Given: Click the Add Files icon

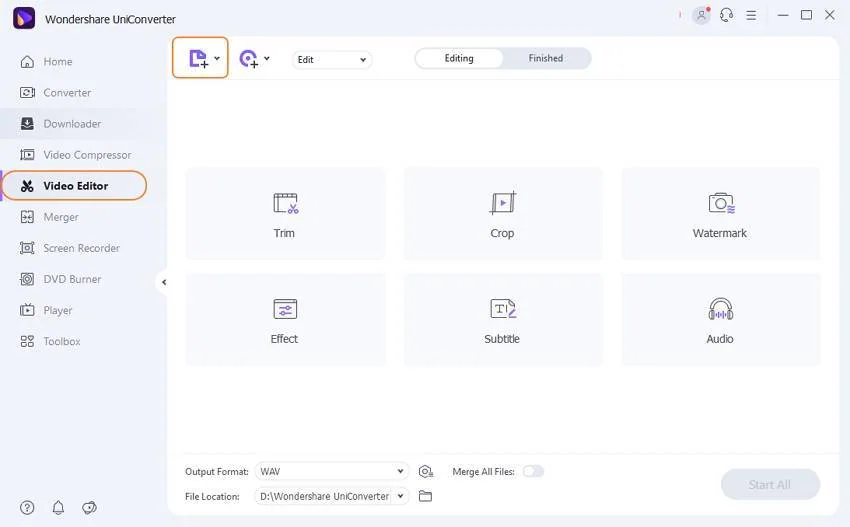Looking at the screenshot, I should (x=198, y=59).
